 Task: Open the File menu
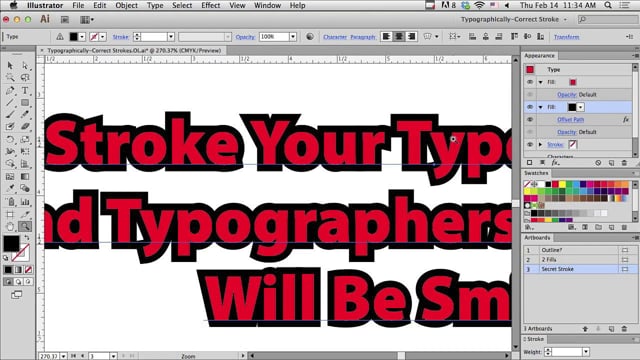point(78,5)
